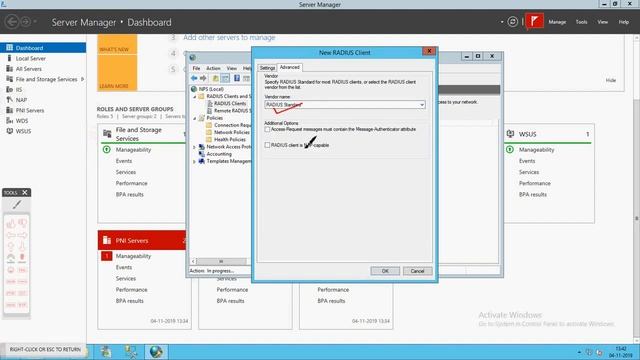Open the Vendor name dropdown
Image resolution: width=640 pixels, height=360 pixels.
pyautogui.click(x=422, y=105)
